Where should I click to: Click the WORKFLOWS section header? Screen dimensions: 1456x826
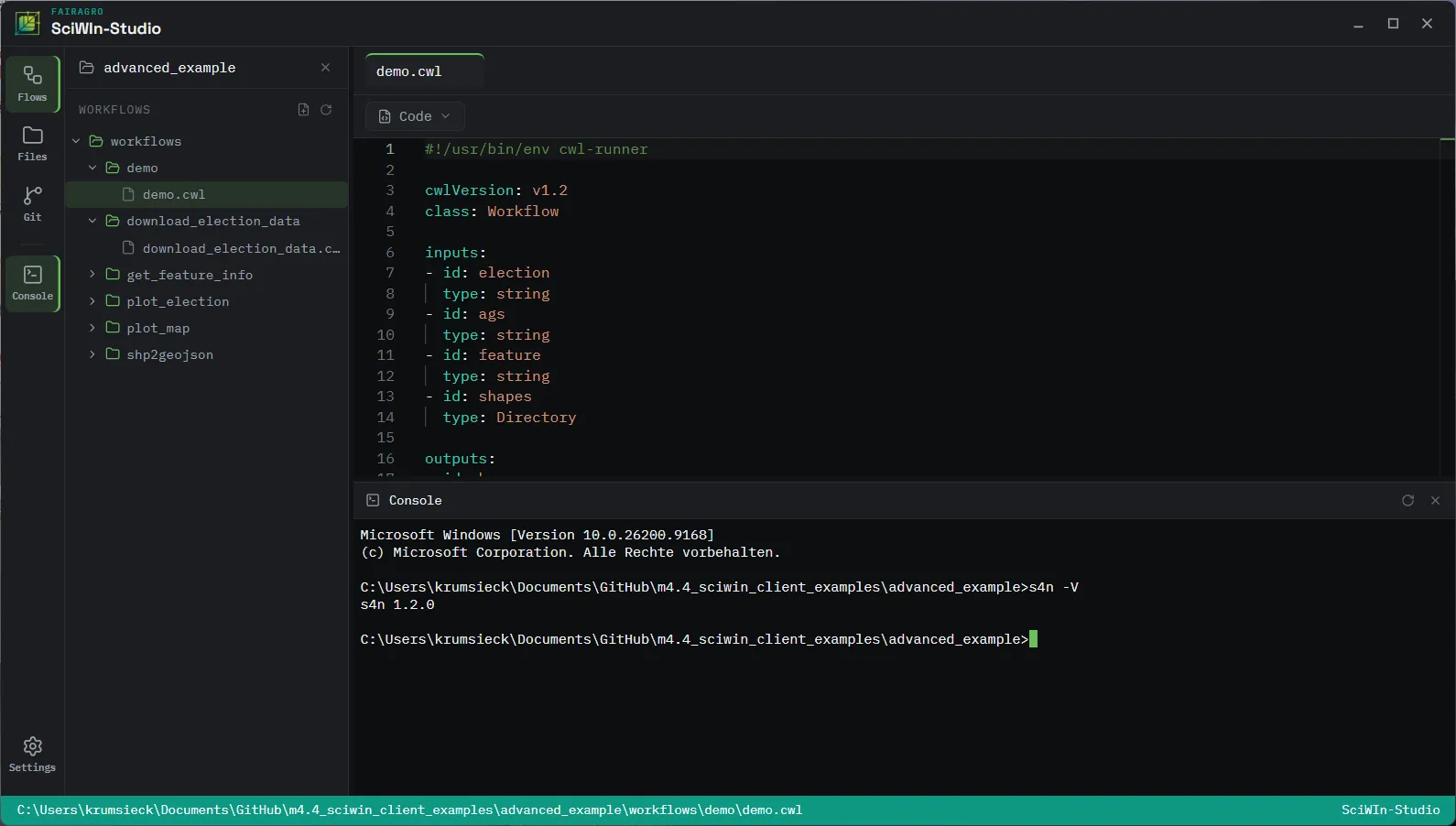coord(114,110)
